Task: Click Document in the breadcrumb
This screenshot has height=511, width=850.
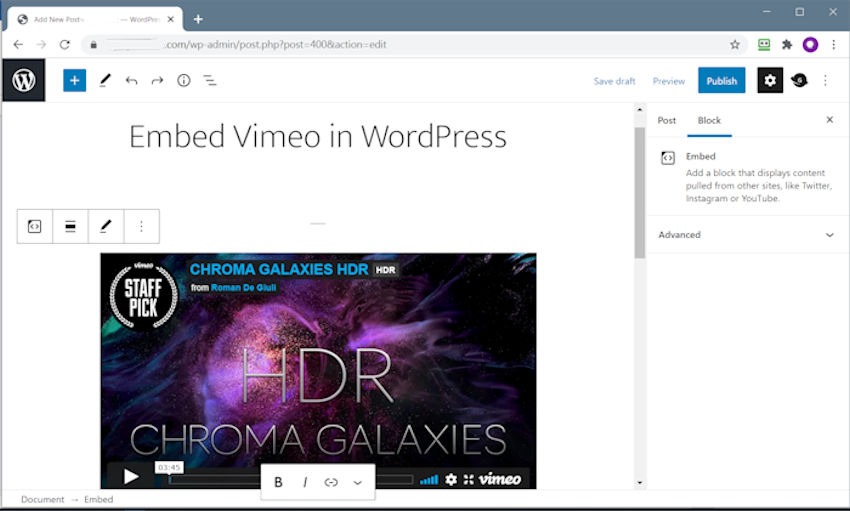Action: coord(42,500)
